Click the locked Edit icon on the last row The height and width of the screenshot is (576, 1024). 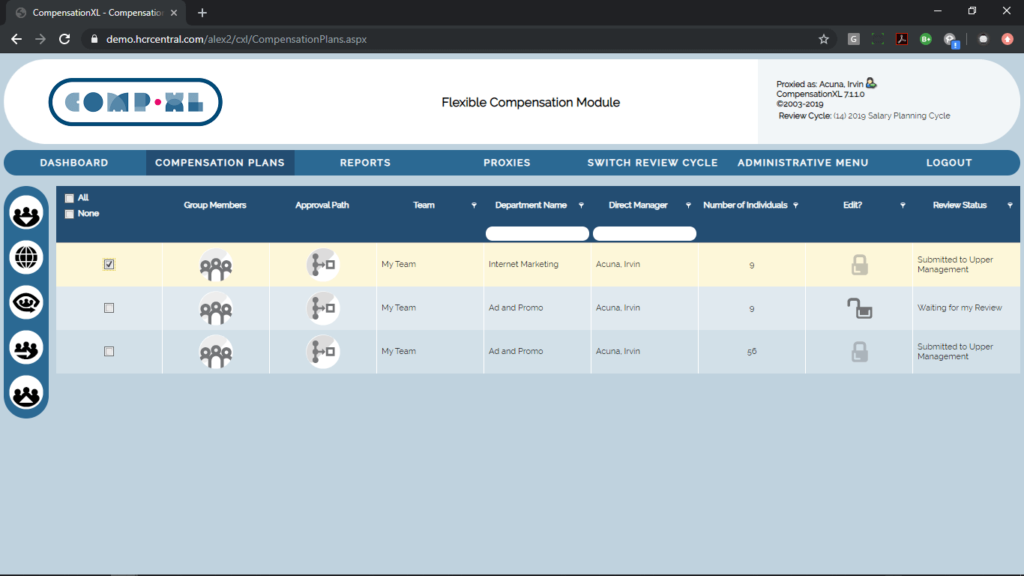click(858, 351)
